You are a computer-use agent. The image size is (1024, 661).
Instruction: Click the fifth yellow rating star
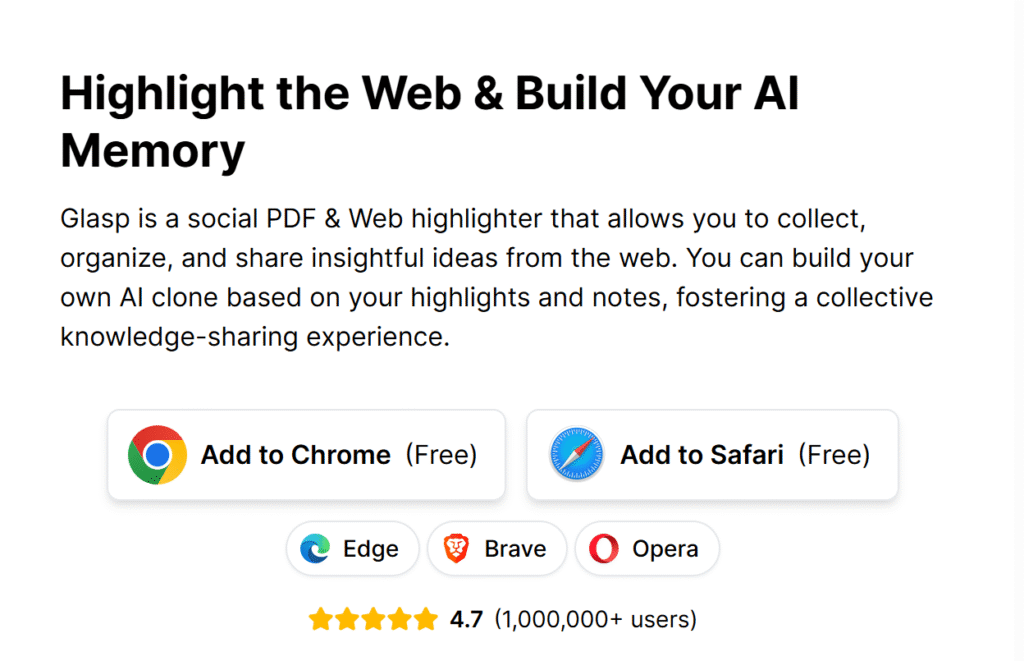pos(426,619)
